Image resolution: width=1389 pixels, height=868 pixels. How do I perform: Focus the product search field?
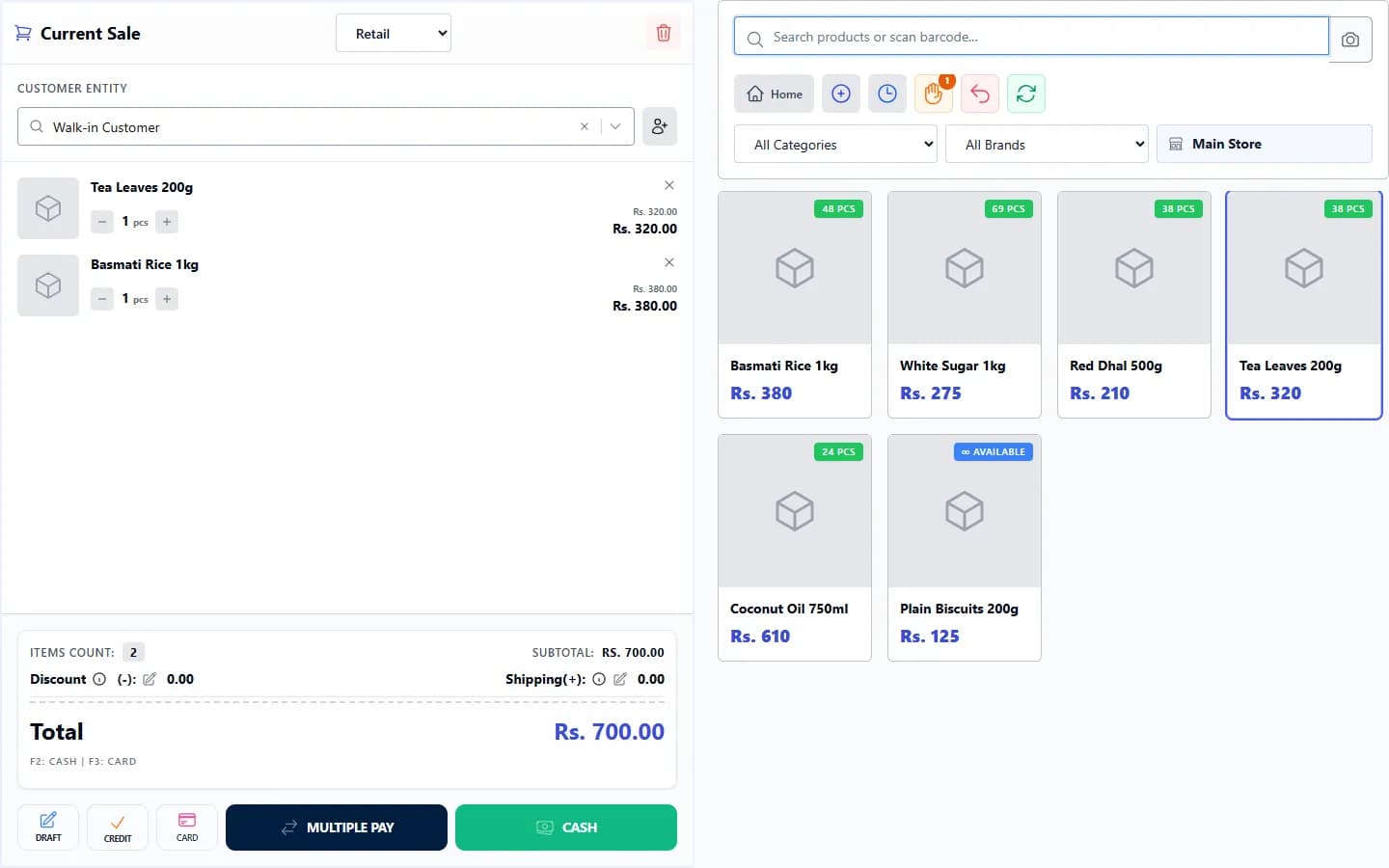[x=1031, y=37]
